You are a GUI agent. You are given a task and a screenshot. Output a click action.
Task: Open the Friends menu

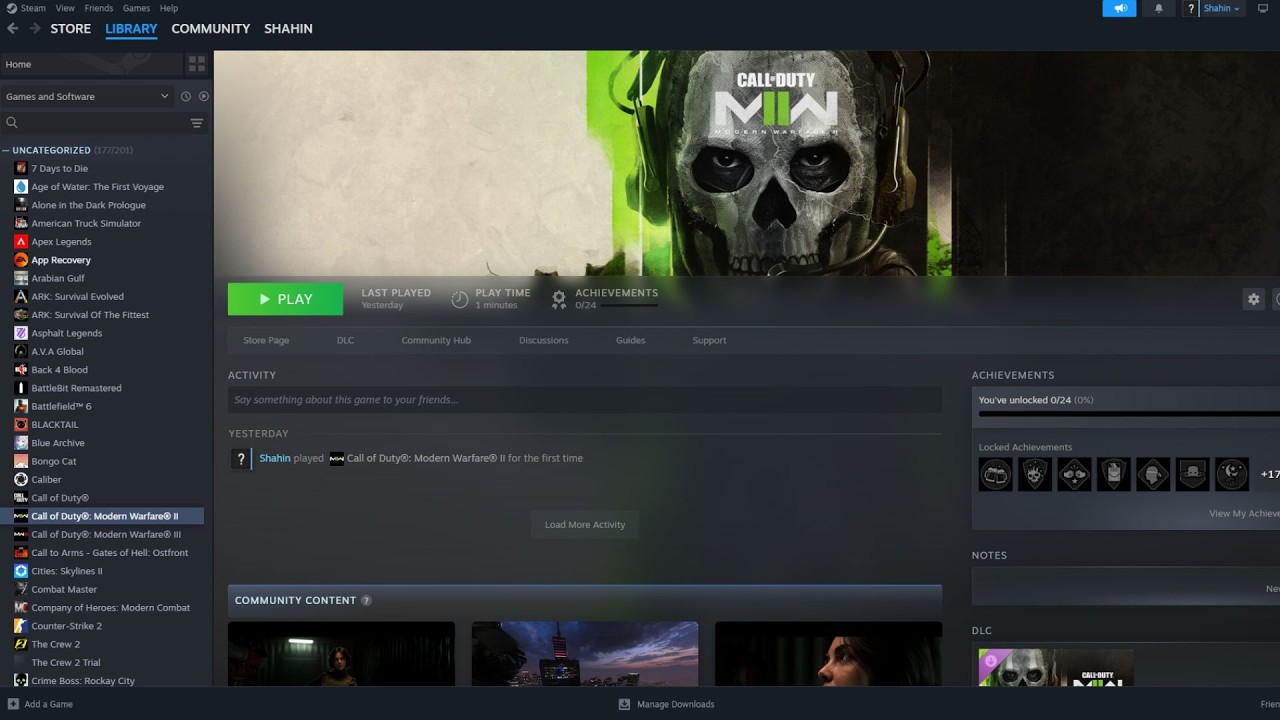[98, 8]
